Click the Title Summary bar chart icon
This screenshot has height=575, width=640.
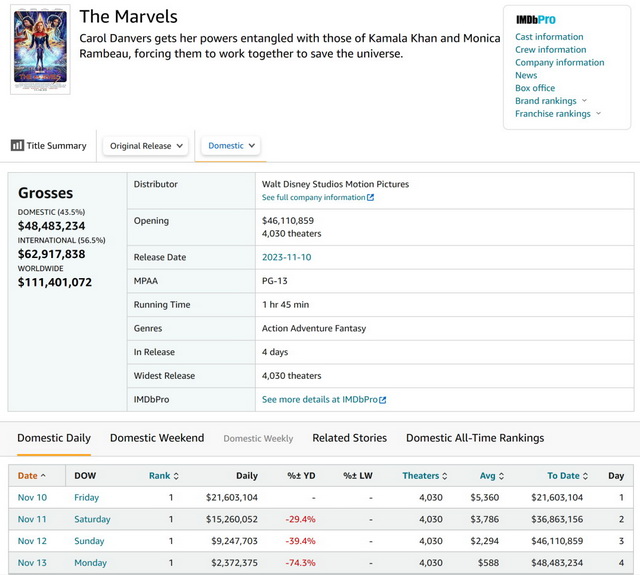(17, 146)
